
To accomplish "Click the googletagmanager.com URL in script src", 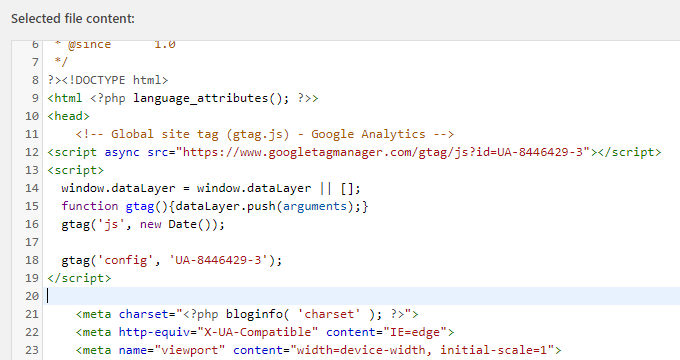I will 383,152.
